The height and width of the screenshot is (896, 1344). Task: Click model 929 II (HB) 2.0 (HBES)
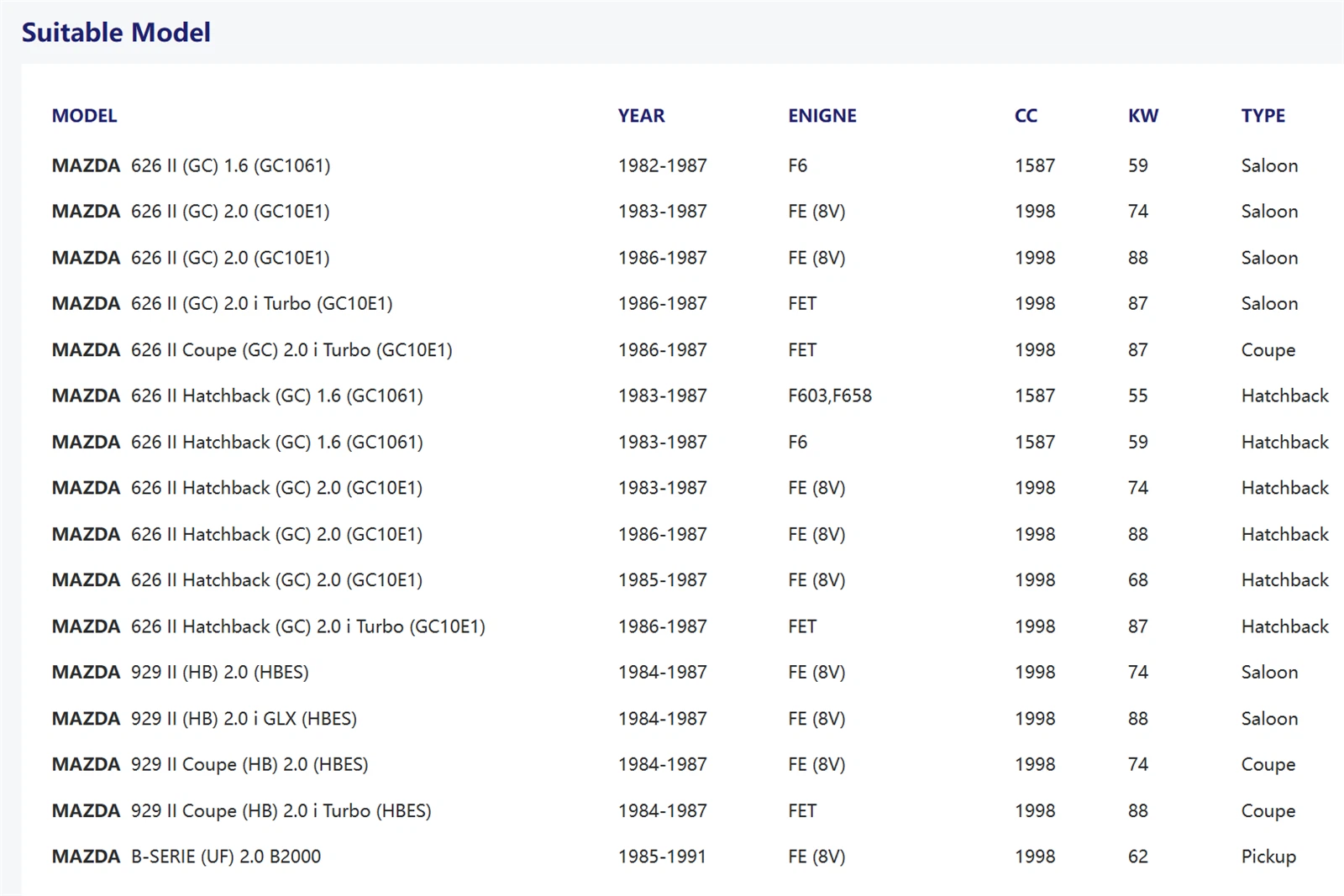pos(220,673)
